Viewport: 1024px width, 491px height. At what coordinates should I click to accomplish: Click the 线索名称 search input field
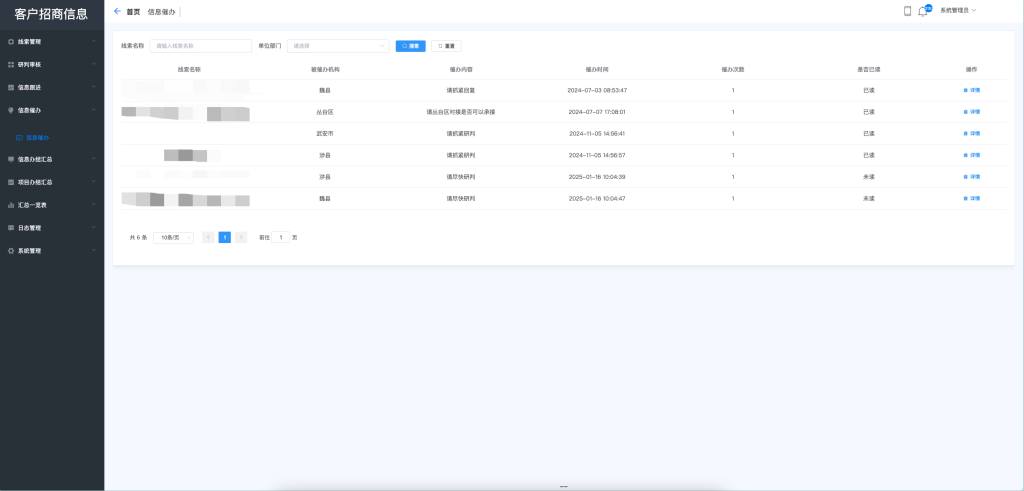[200, 46]
